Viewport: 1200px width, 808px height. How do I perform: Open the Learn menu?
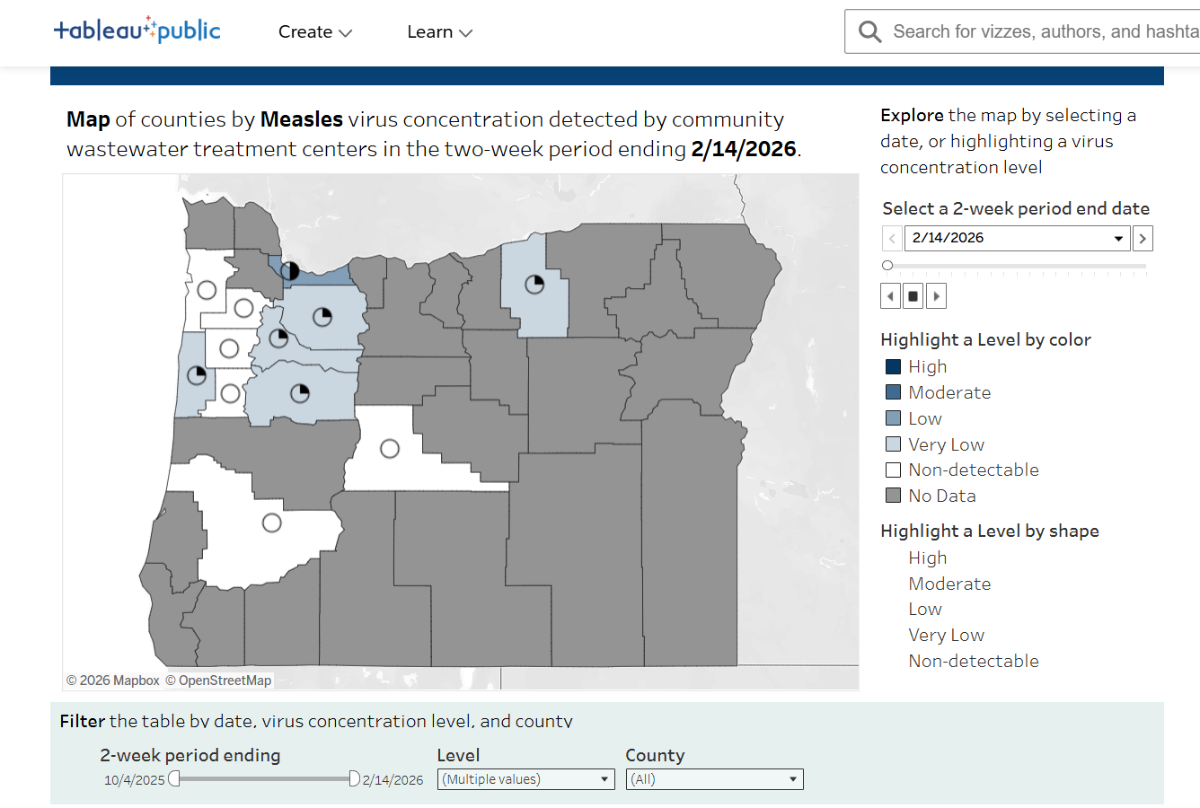click(439, 31)
